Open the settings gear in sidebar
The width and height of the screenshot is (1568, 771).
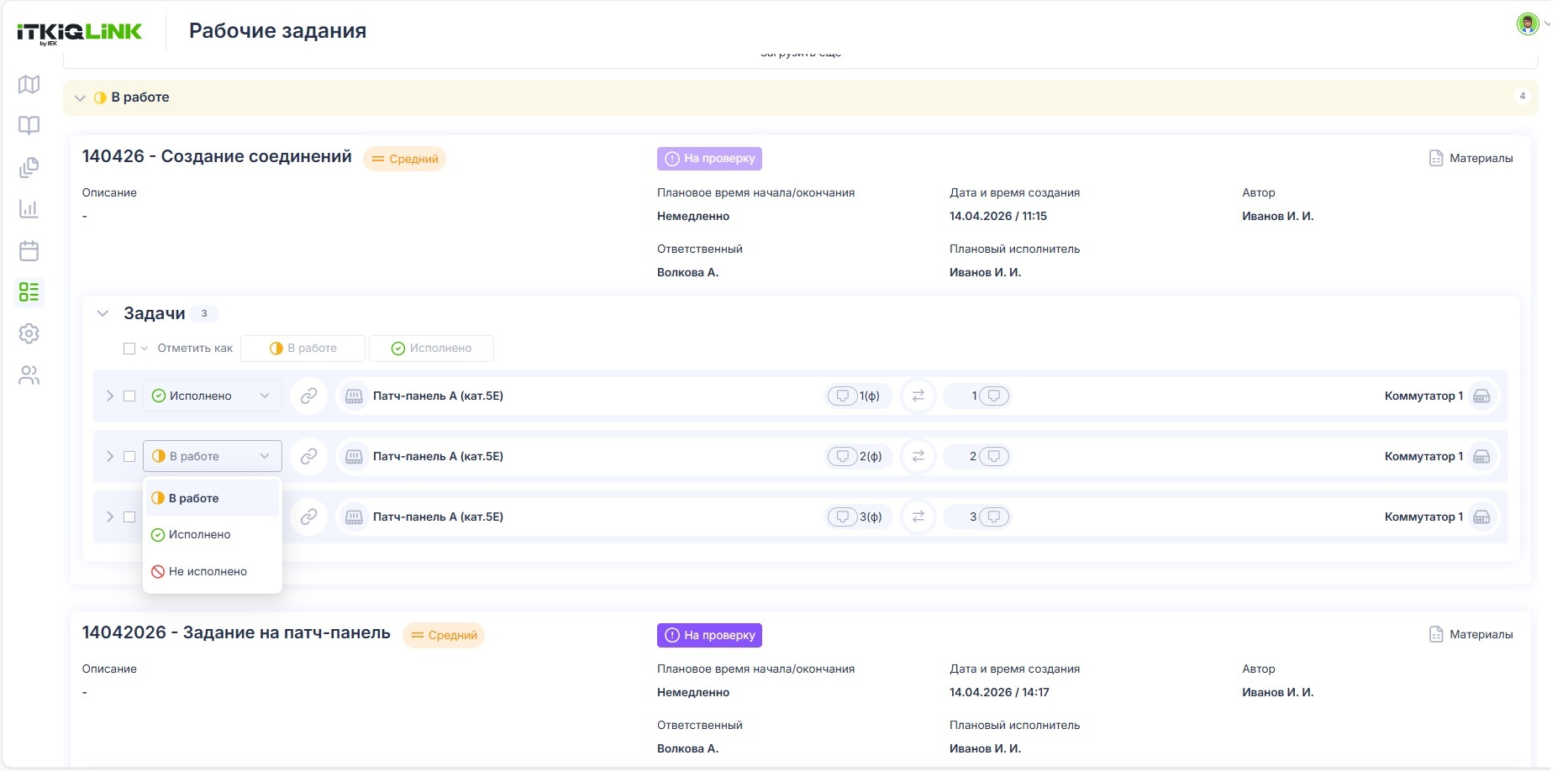coord(29,333)
